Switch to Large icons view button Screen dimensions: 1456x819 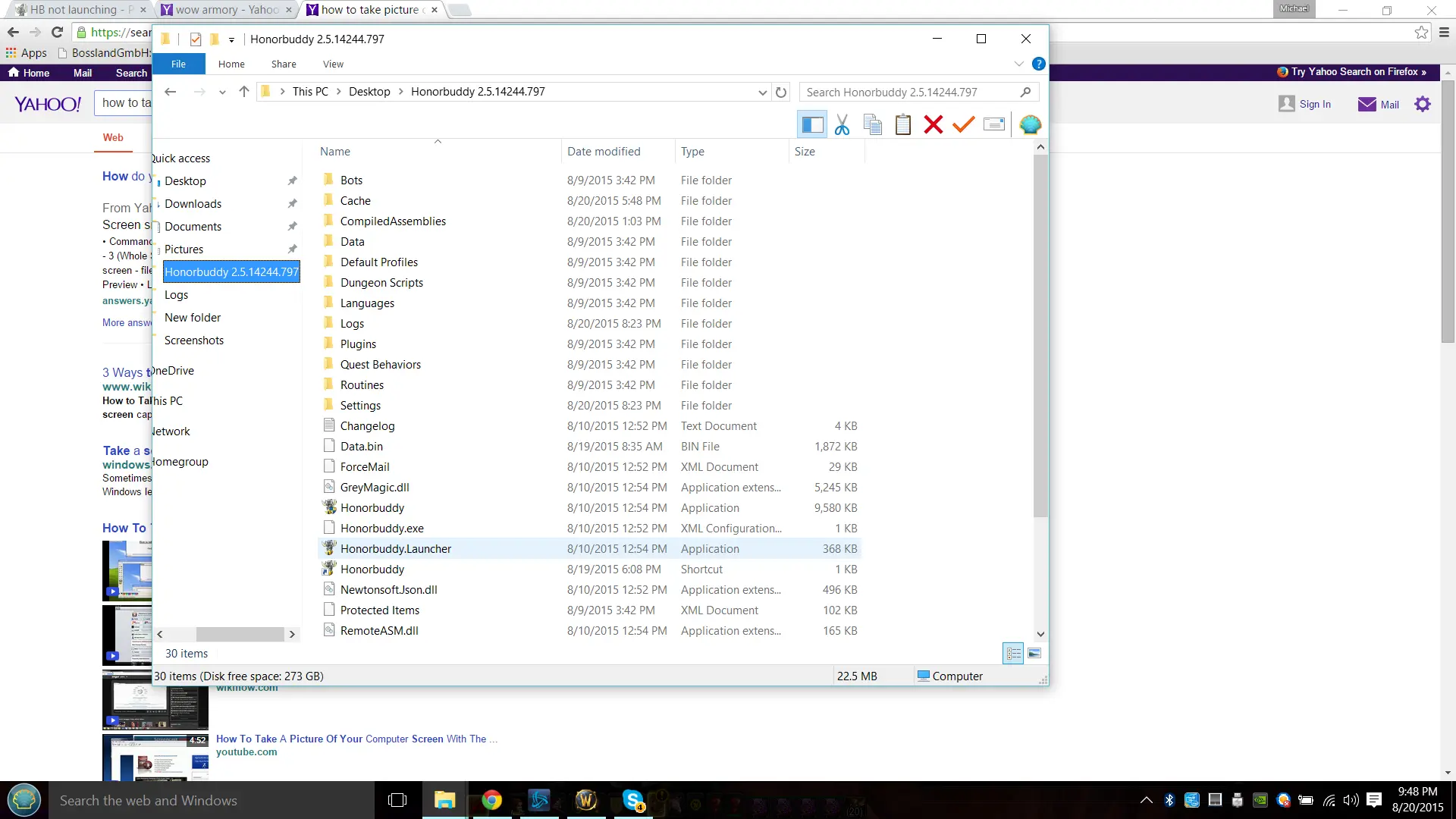1034,653
